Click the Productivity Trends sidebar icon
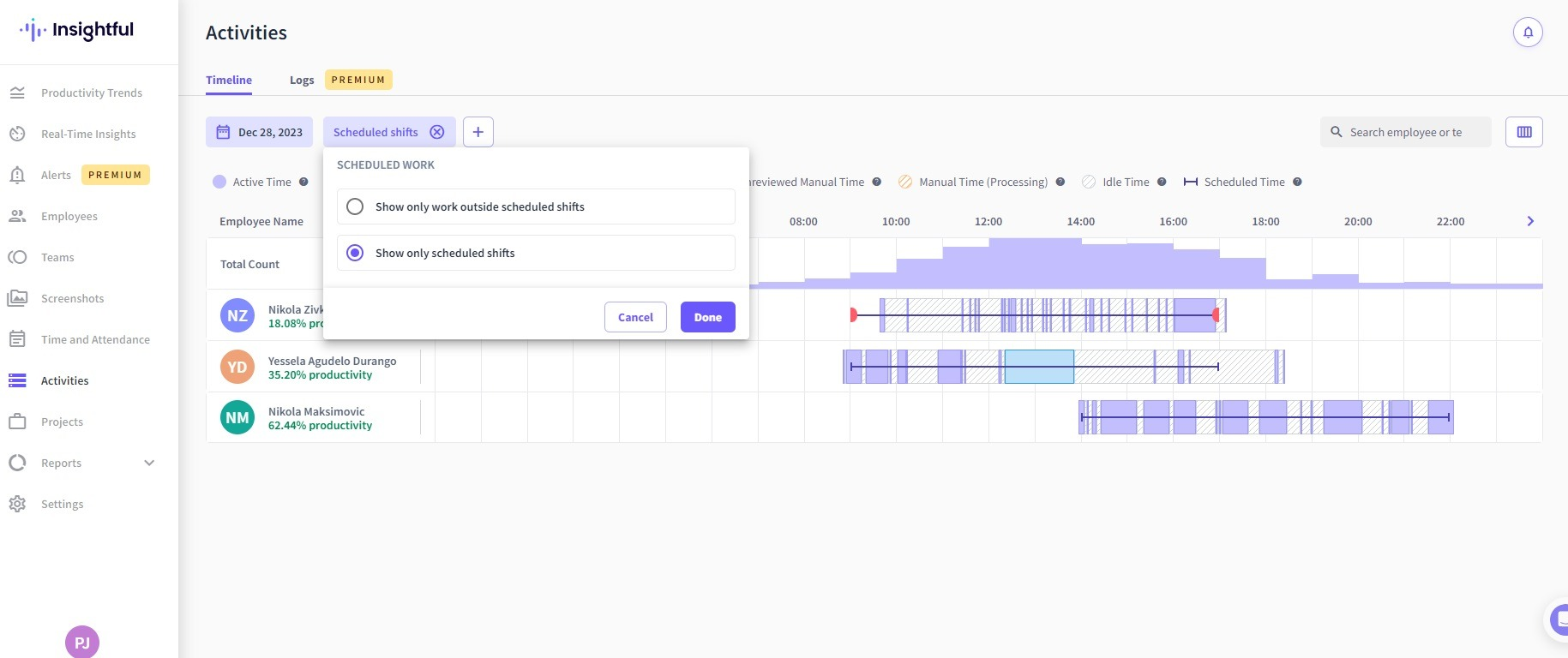 (17, 93)
